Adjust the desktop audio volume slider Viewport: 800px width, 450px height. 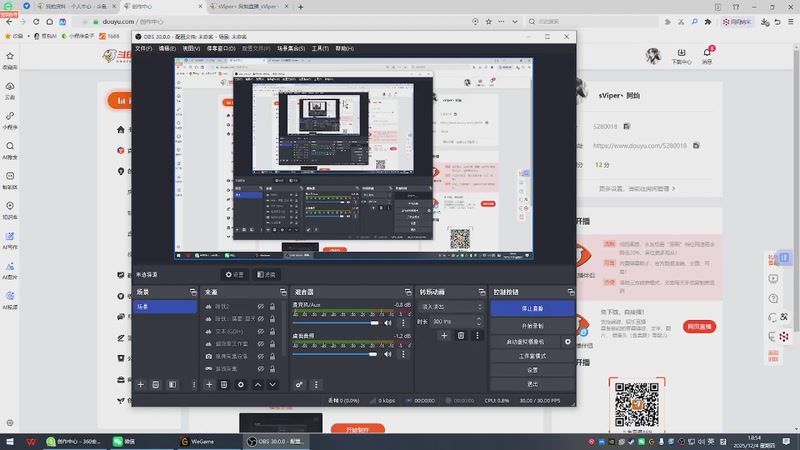(335, 354)
